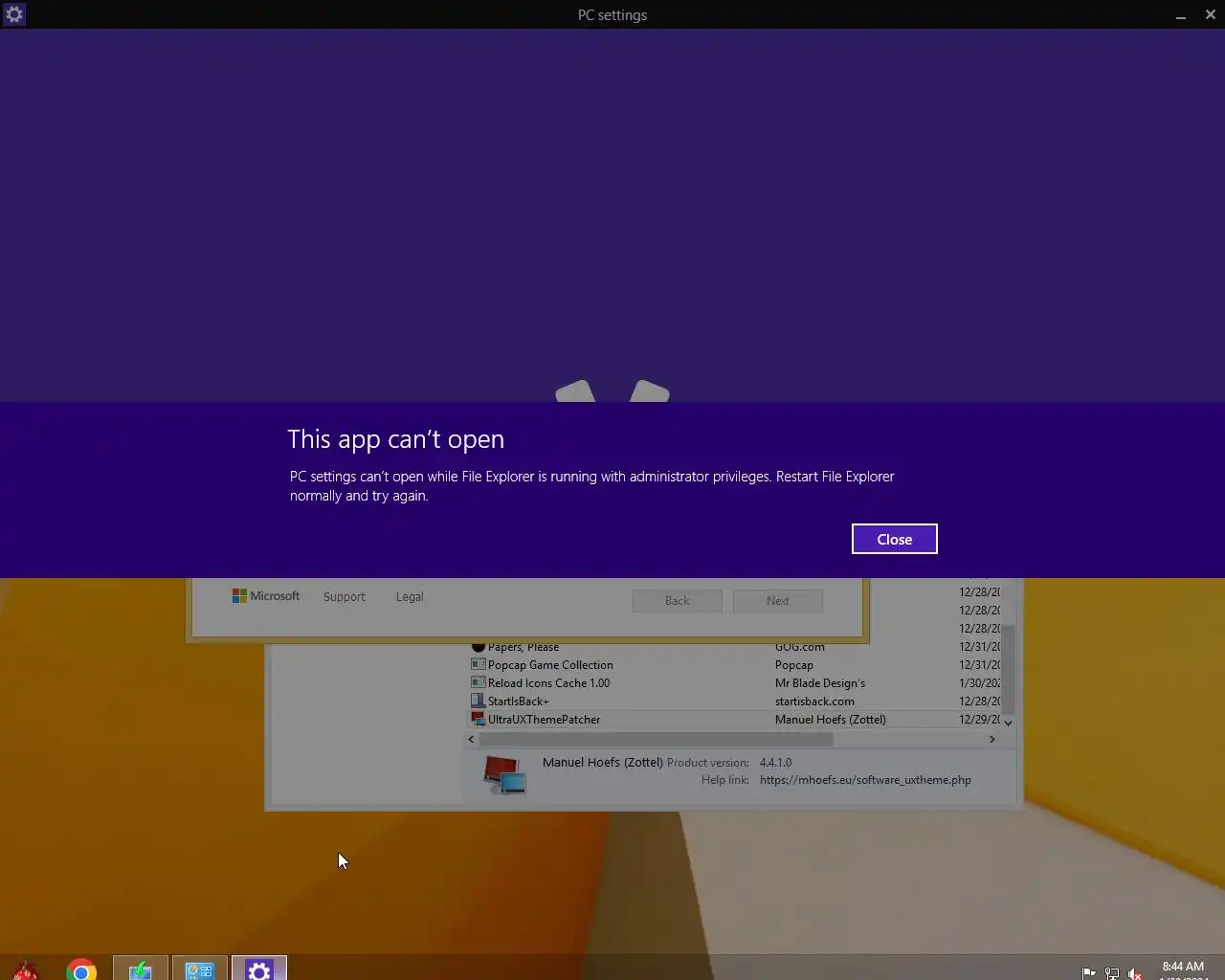Click the horizontal scrollbar thumb in programs list
The width and height of the screenshot is (1225, 980).
click(656, 739)
